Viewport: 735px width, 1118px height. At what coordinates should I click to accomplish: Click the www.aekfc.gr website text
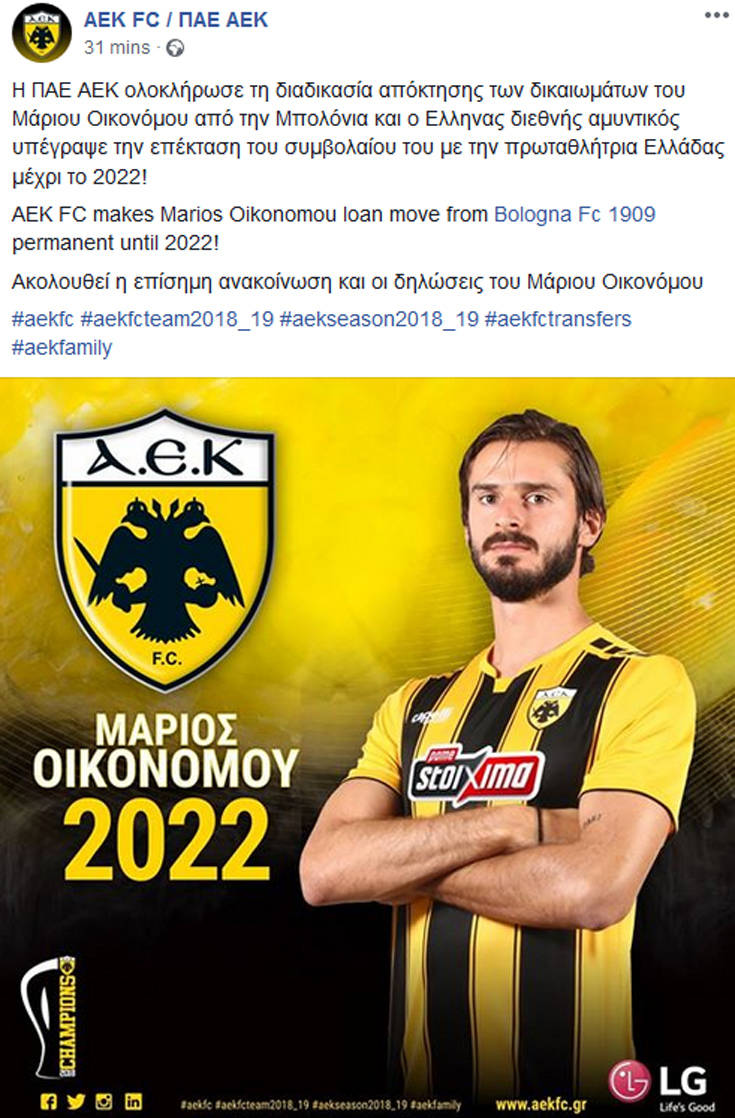[x=541, y=1104]
